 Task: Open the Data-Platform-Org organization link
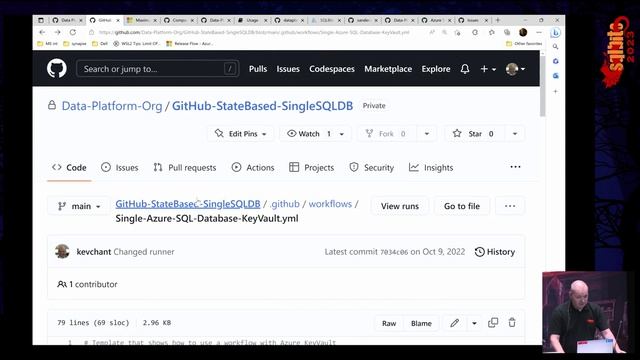pyautogui.click(x=112, y=106)
